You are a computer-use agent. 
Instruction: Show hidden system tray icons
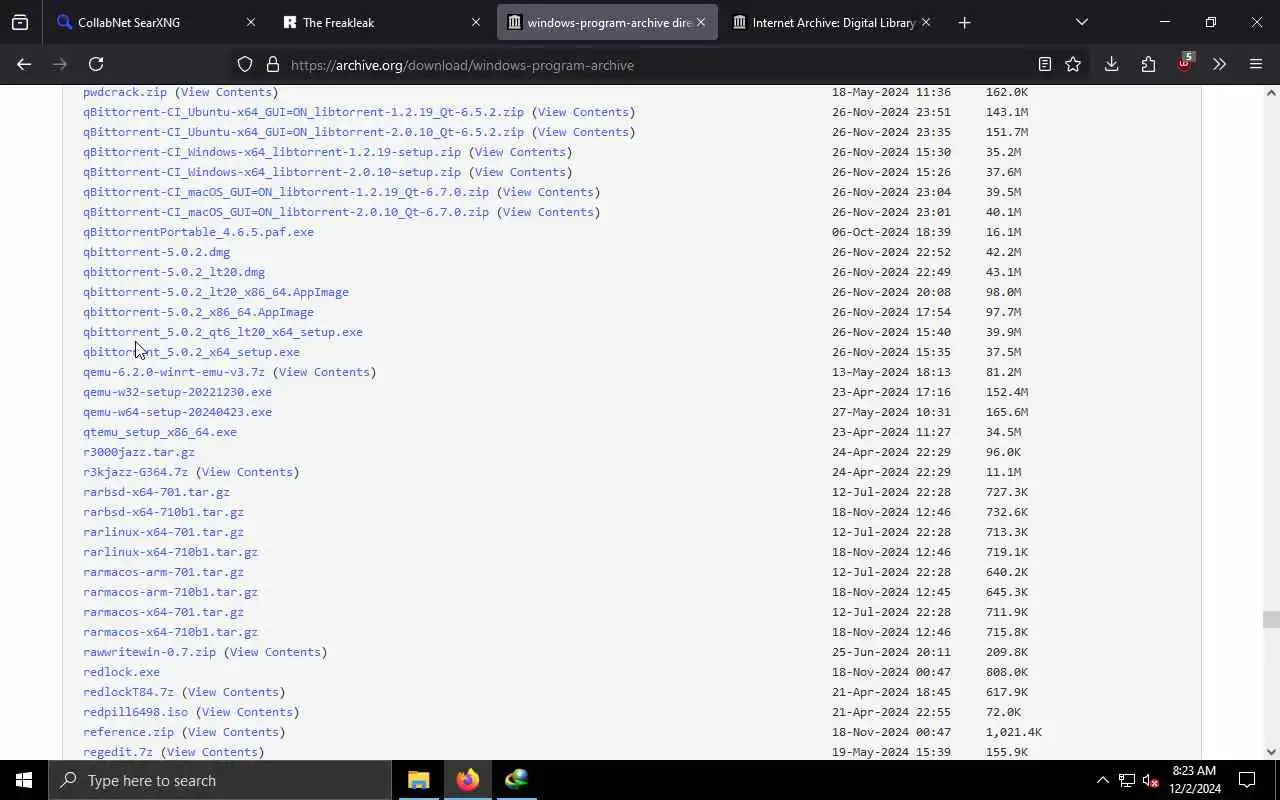[1102, 780]
